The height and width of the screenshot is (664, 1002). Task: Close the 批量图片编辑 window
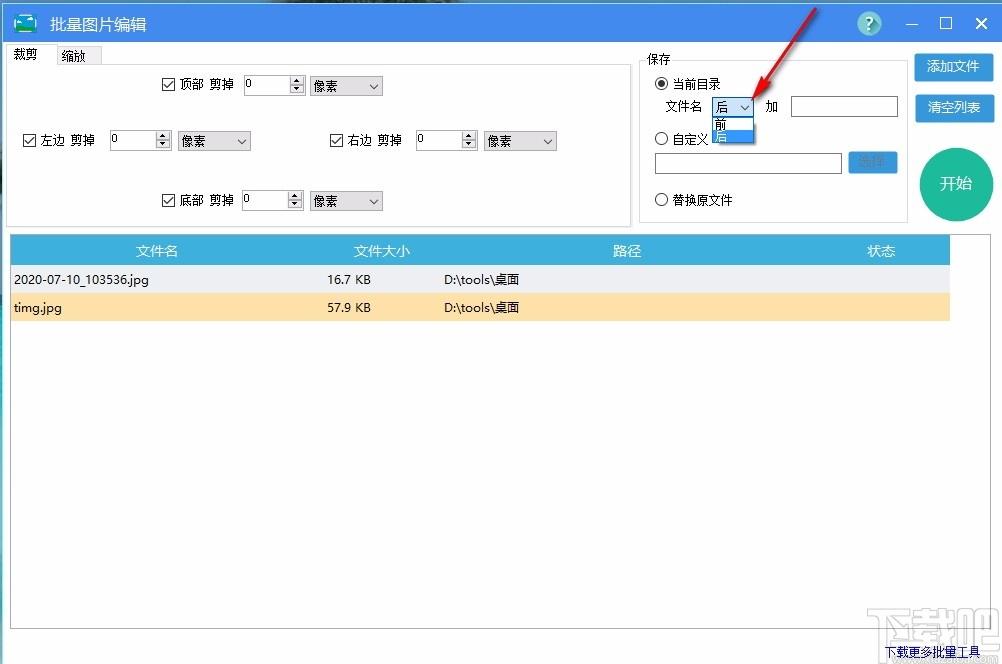982,24
